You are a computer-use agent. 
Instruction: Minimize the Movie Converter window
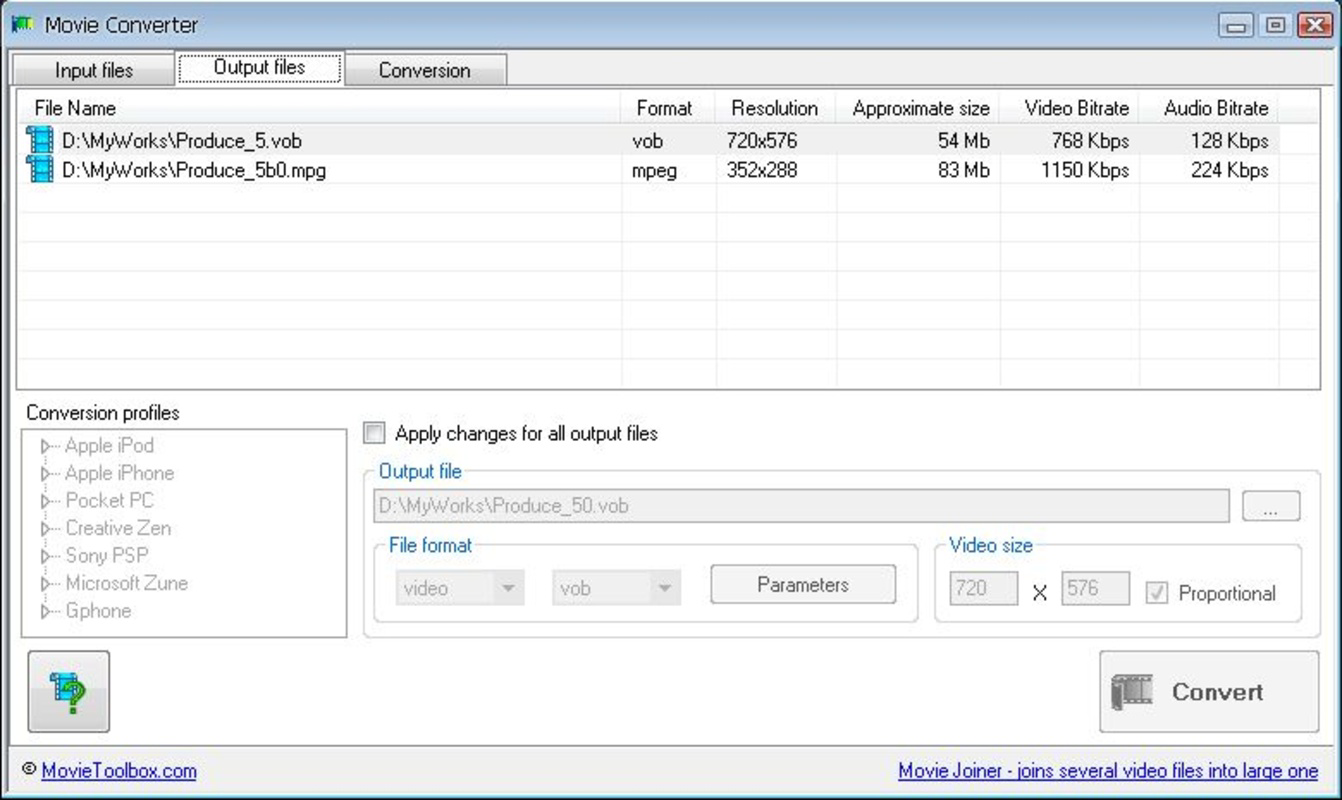click(1236, 25)
